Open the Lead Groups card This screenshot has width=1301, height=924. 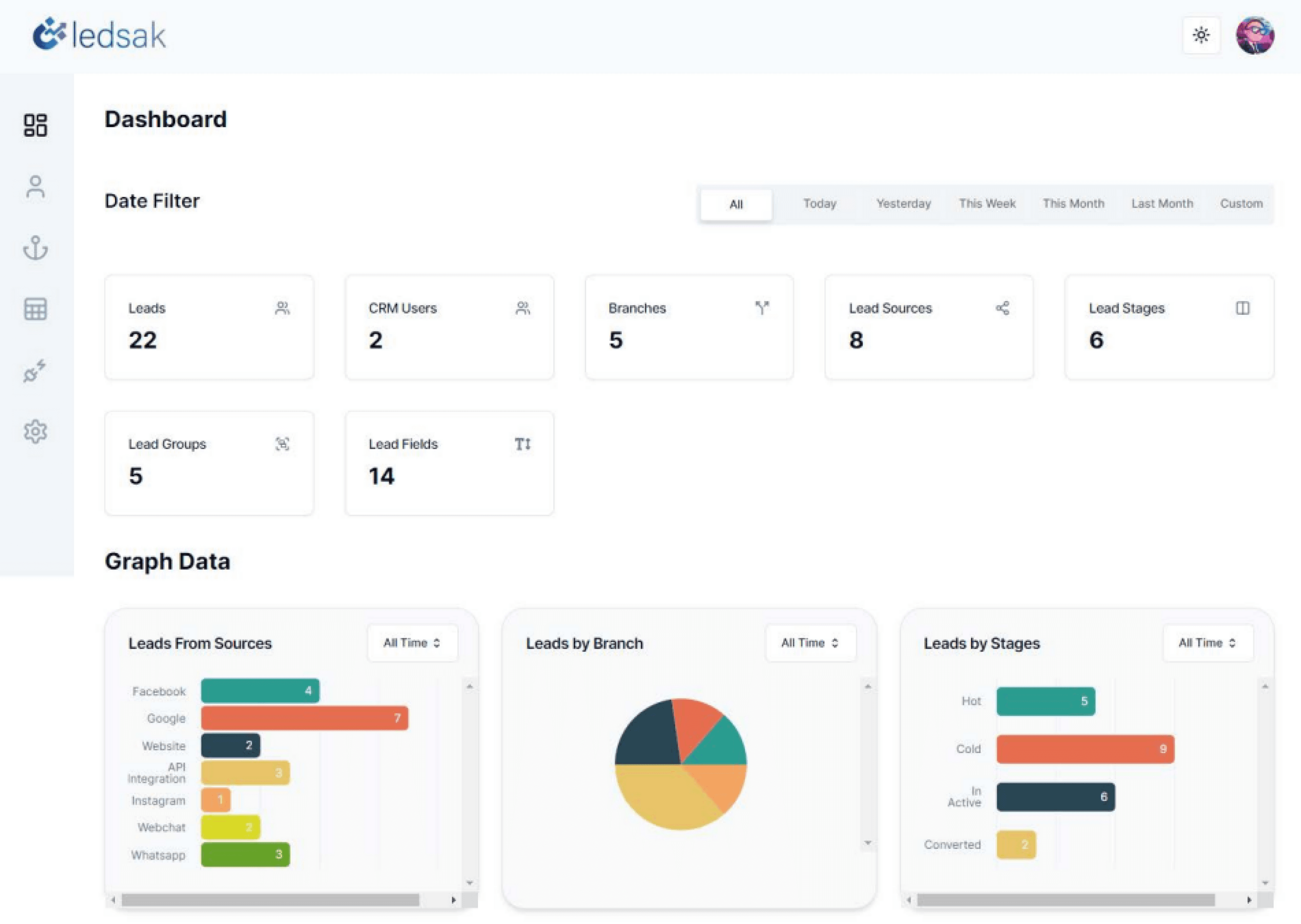click(x=209, y=463)
